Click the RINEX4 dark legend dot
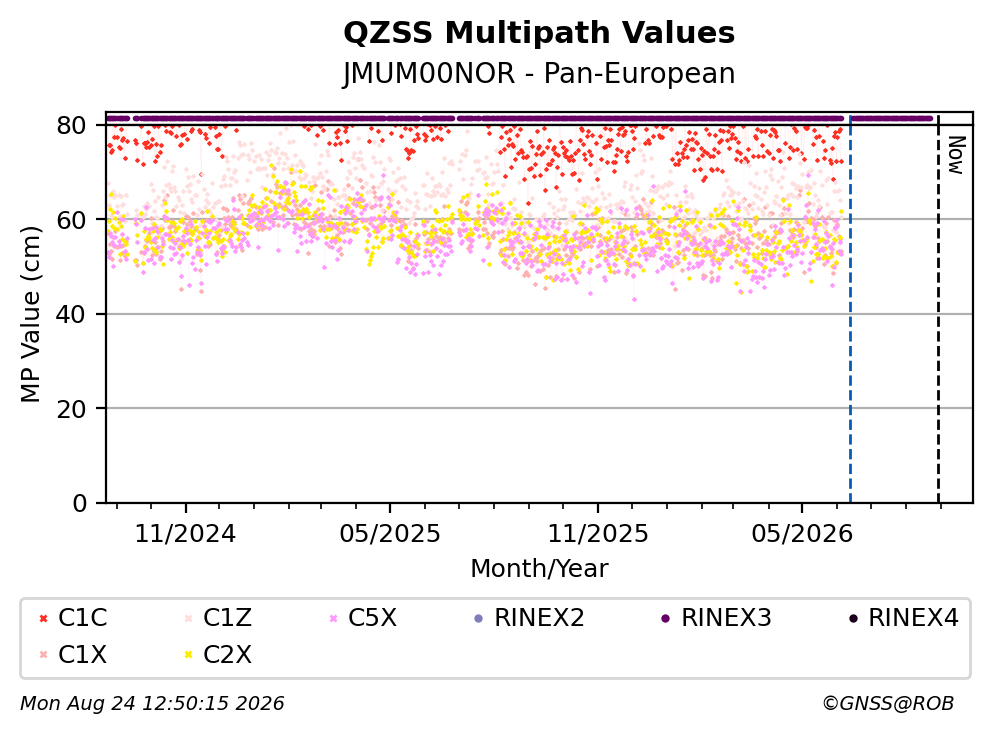The width and height of the screenshot is (993, 734). [x=853, y=618]
